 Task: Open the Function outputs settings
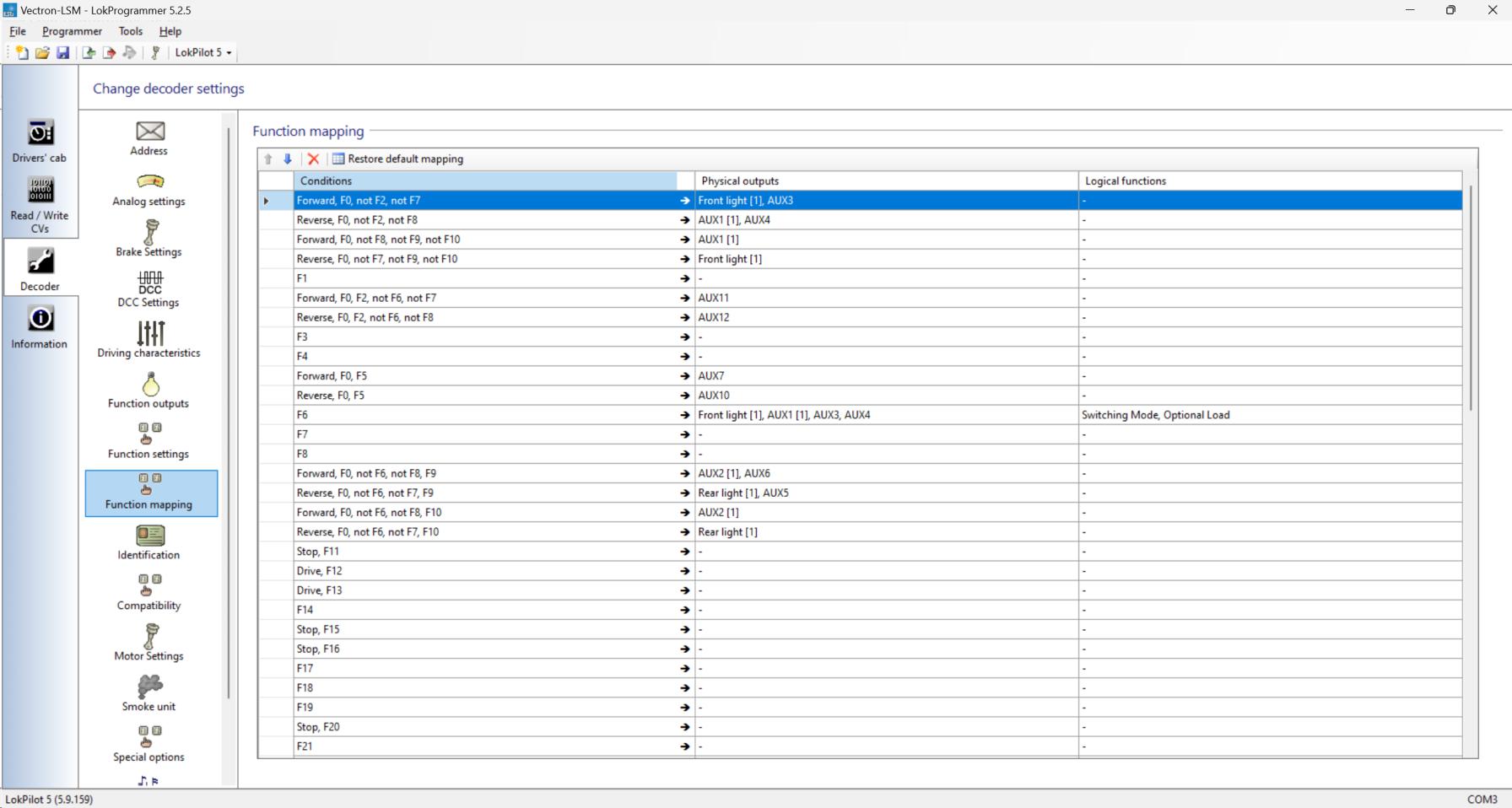[149, 391]
